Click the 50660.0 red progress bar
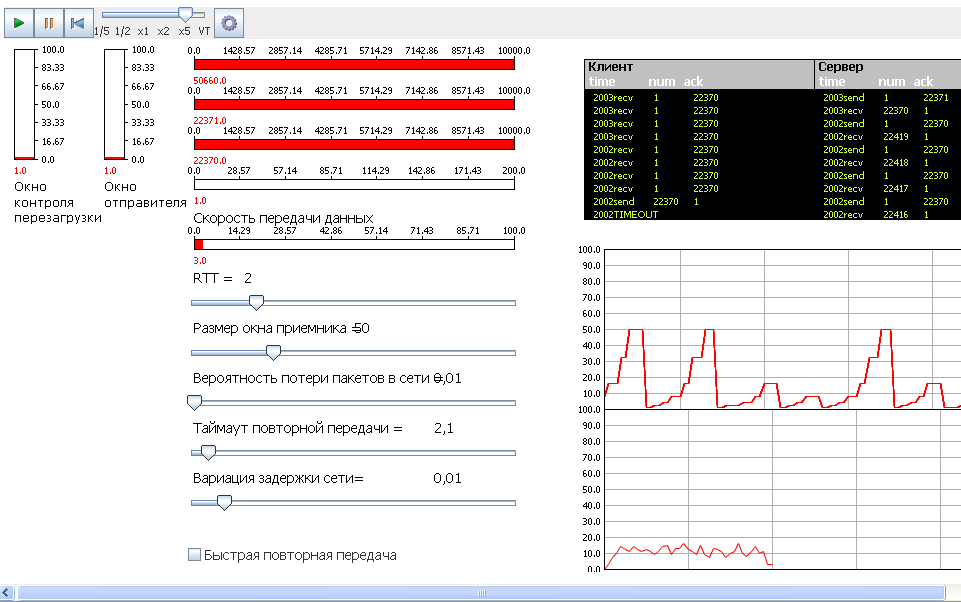 (354, 64)
